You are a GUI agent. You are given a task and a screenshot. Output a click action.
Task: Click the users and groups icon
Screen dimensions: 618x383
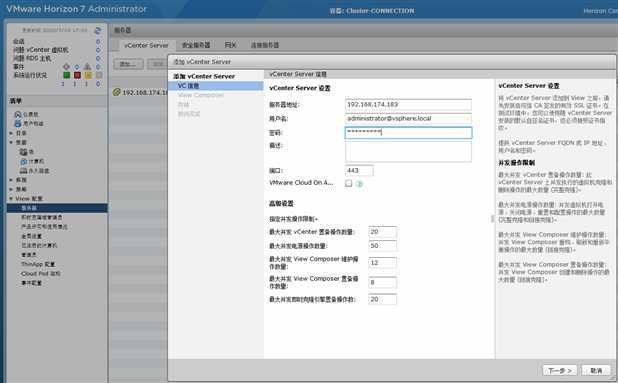coord(17,123)
